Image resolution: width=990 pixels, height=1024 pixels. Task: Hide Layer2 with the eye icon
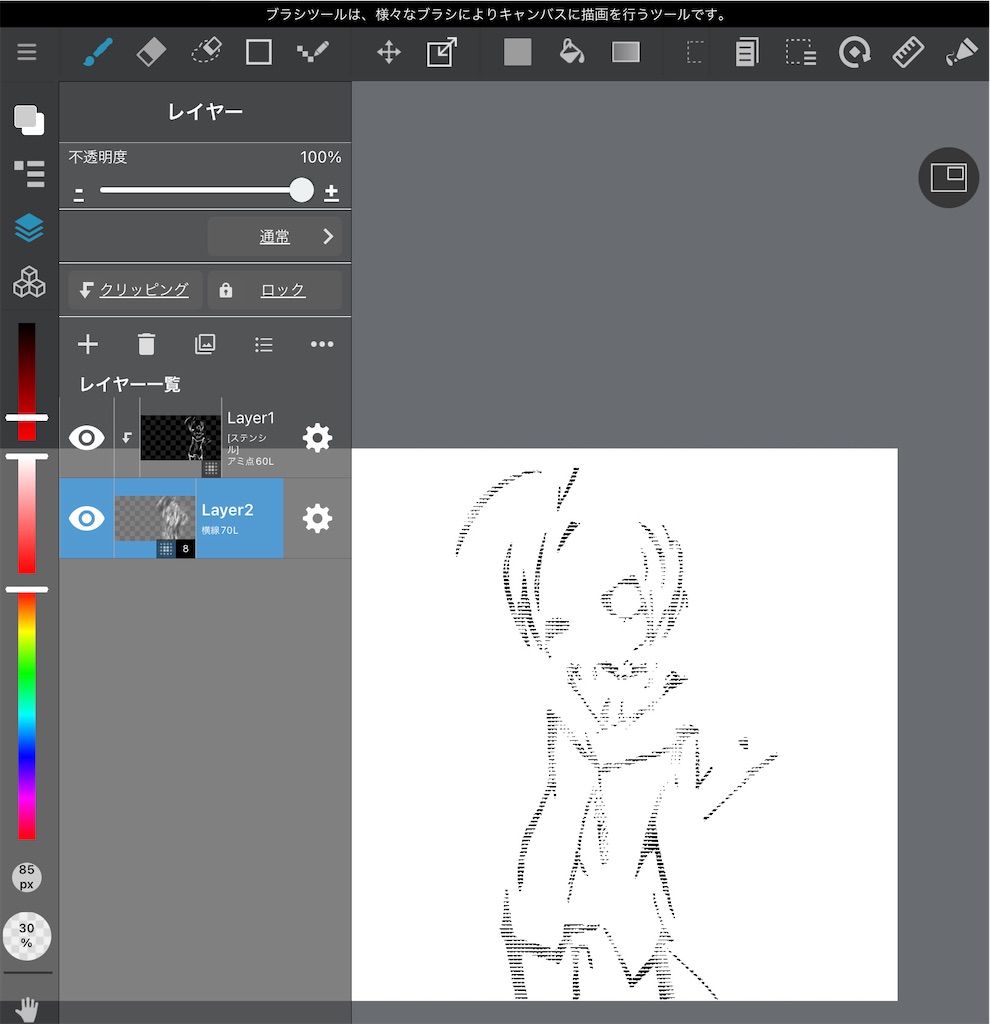[x=87, y=518]
